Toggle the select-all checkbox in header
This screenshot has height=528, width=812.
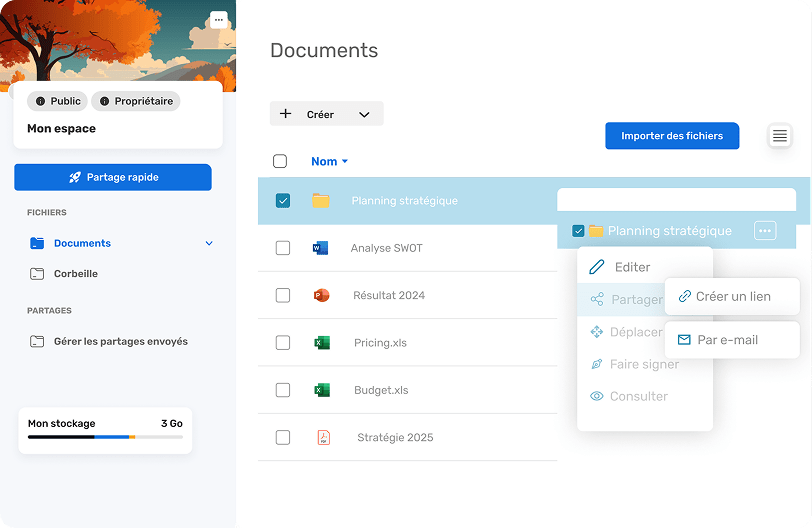pos(280,161)
